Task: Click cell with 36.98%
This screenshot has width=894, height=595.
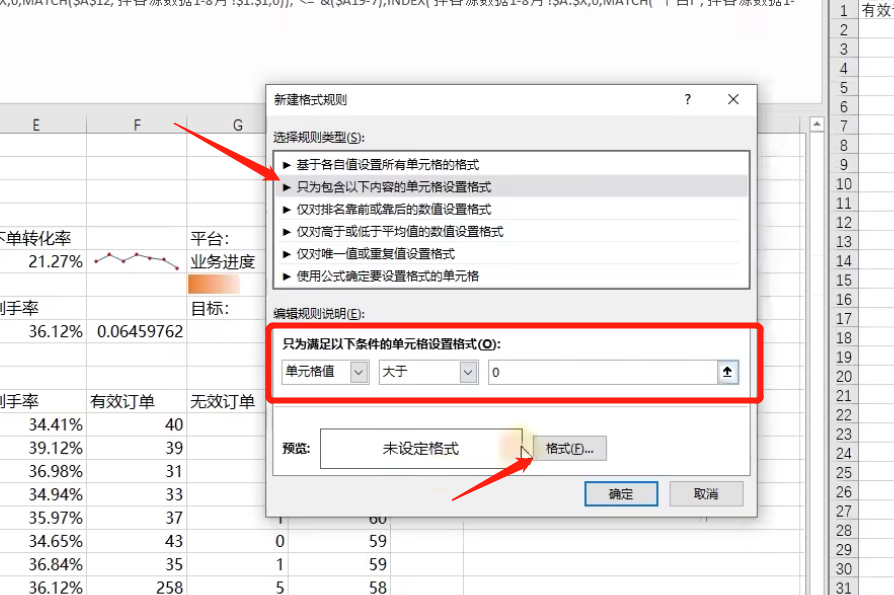Action: (43, 471)
